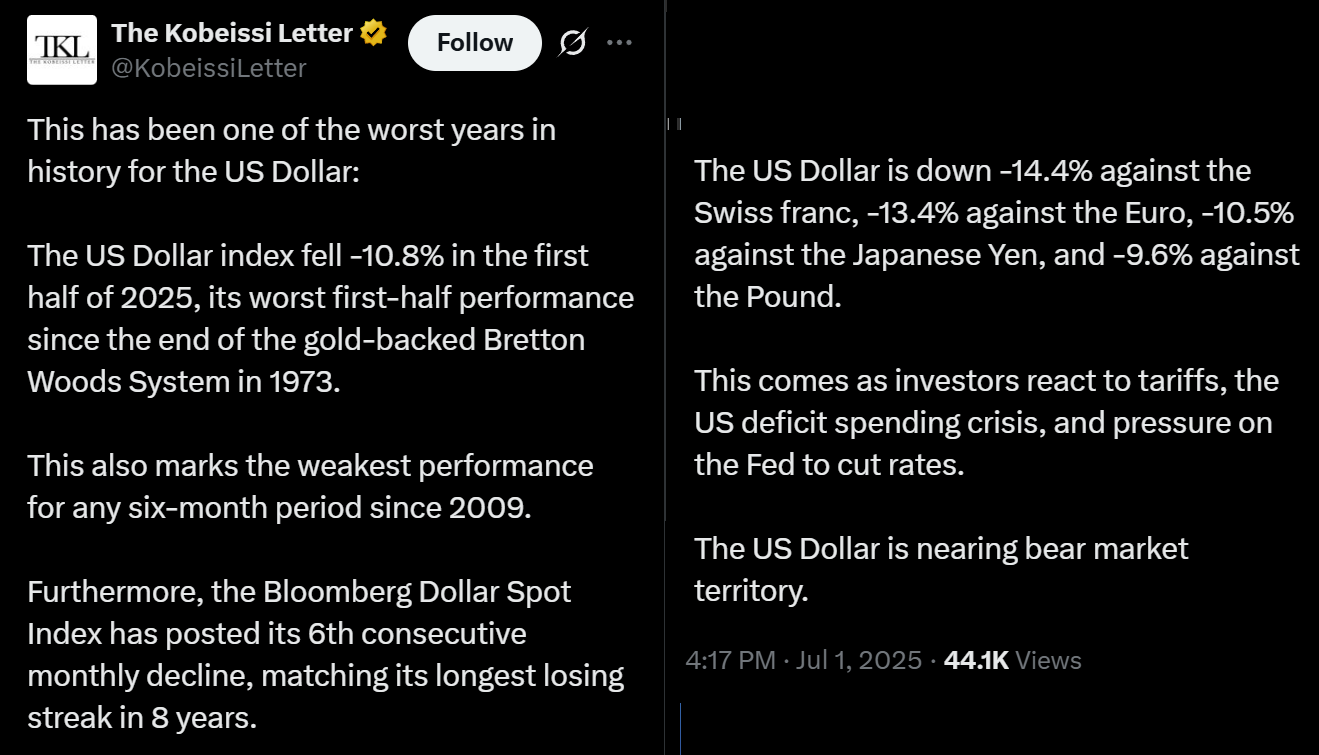This screenshot has width=1319, height=755.
Task: Click the gold verified badge
Action: click(374, 33)
